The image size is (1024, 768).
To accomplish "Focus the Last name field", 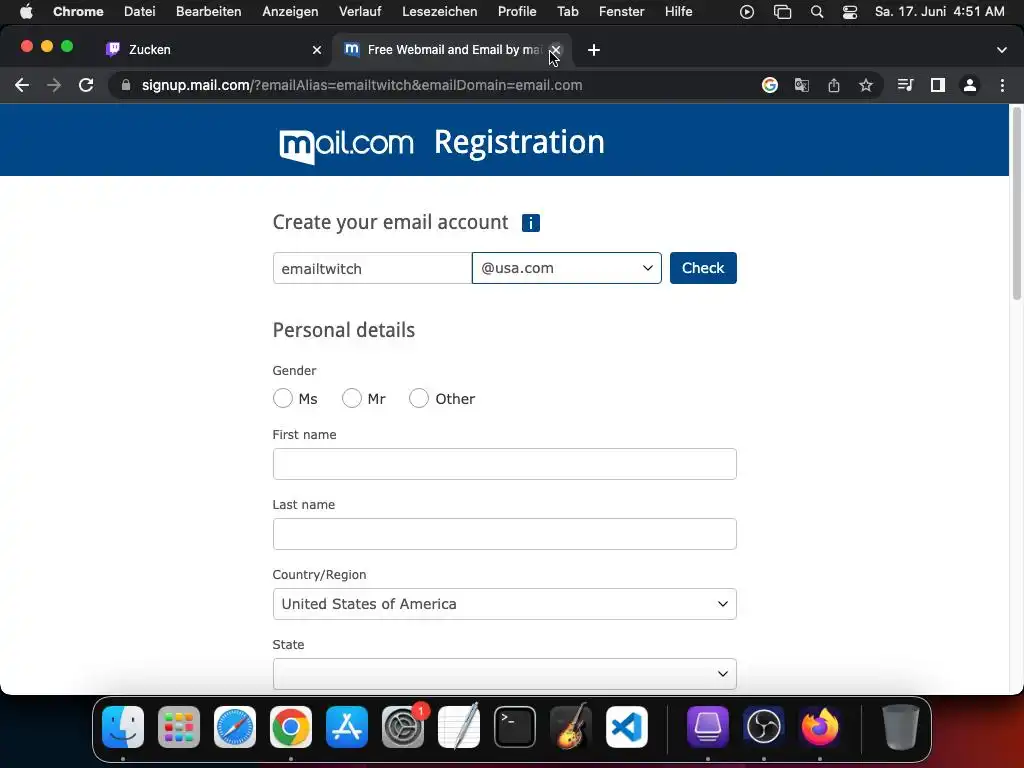I will point(504,534).
